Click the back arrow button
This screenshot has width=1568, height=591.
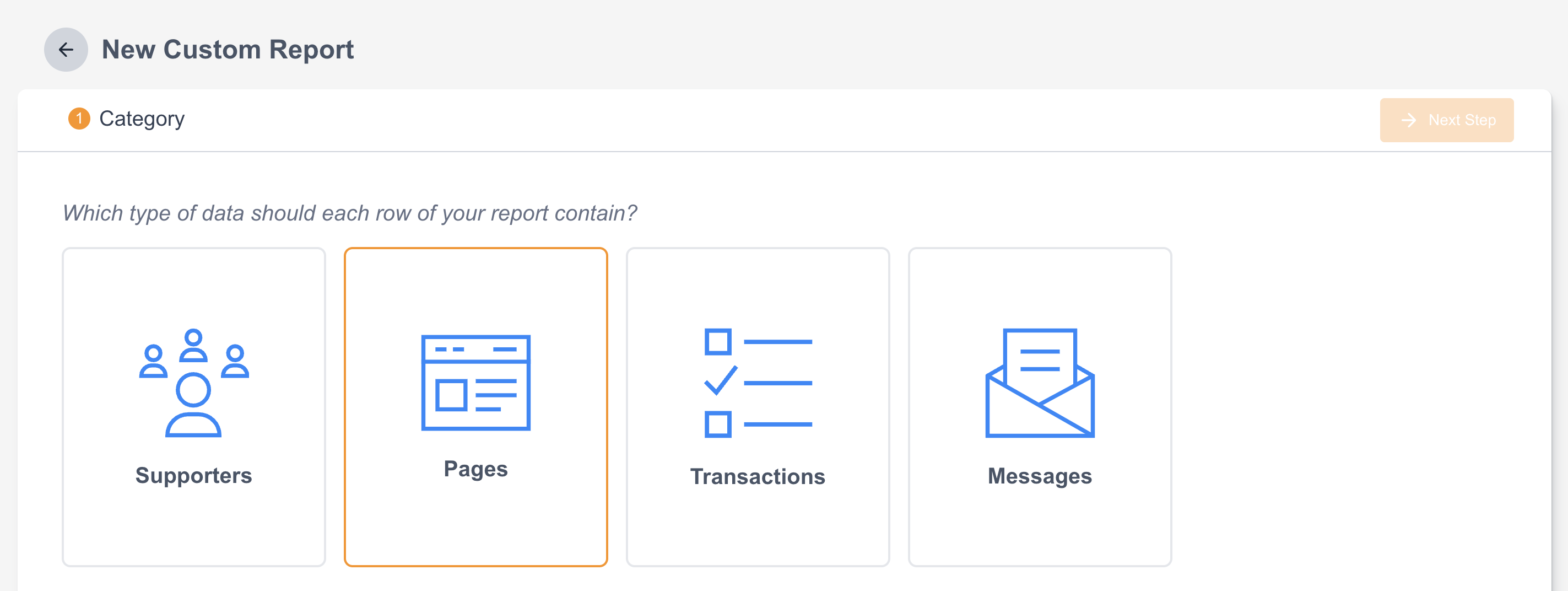[x=66, y=50]
